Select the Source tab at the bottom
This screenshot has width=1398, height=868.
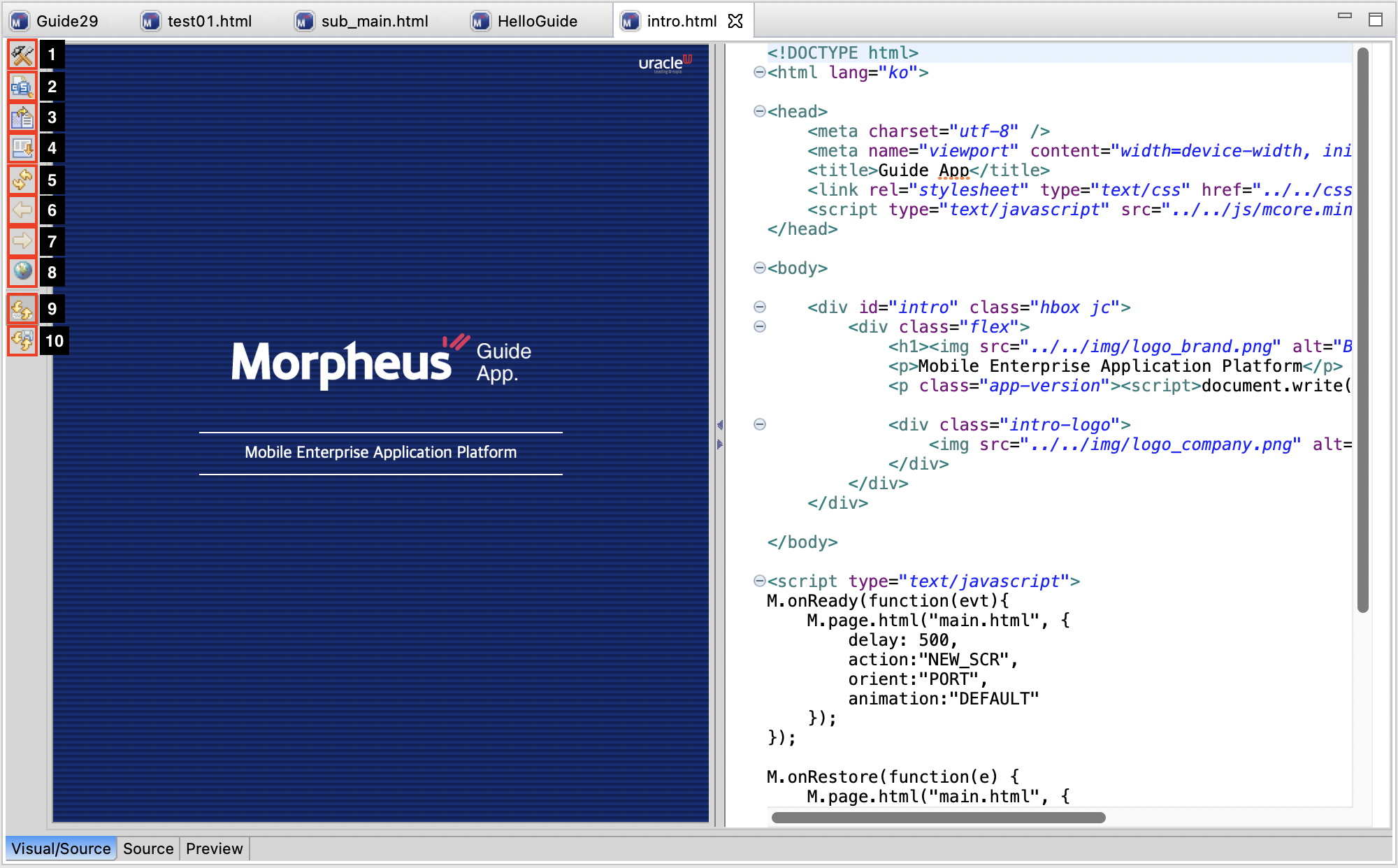[147, 848]
